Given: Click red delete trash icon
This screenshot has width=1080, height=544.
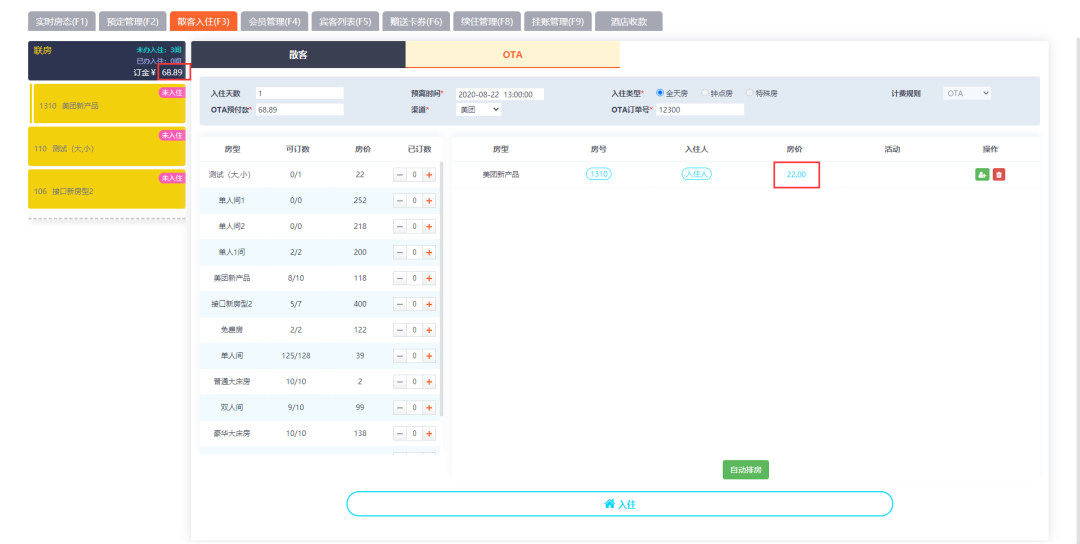Looking at the screenshot, I should coord(999,175).
